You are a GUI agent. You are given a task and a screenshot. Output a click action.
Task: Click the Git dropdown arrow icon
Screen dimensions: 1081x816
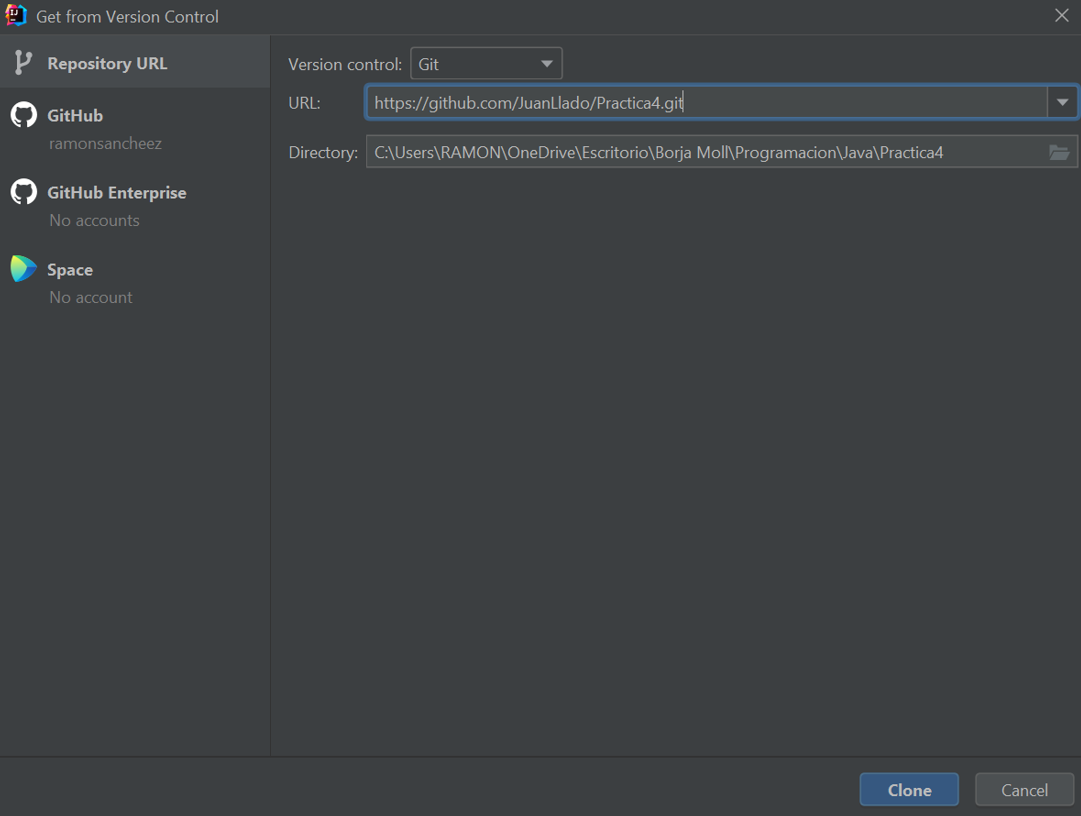tap(546, 62)
